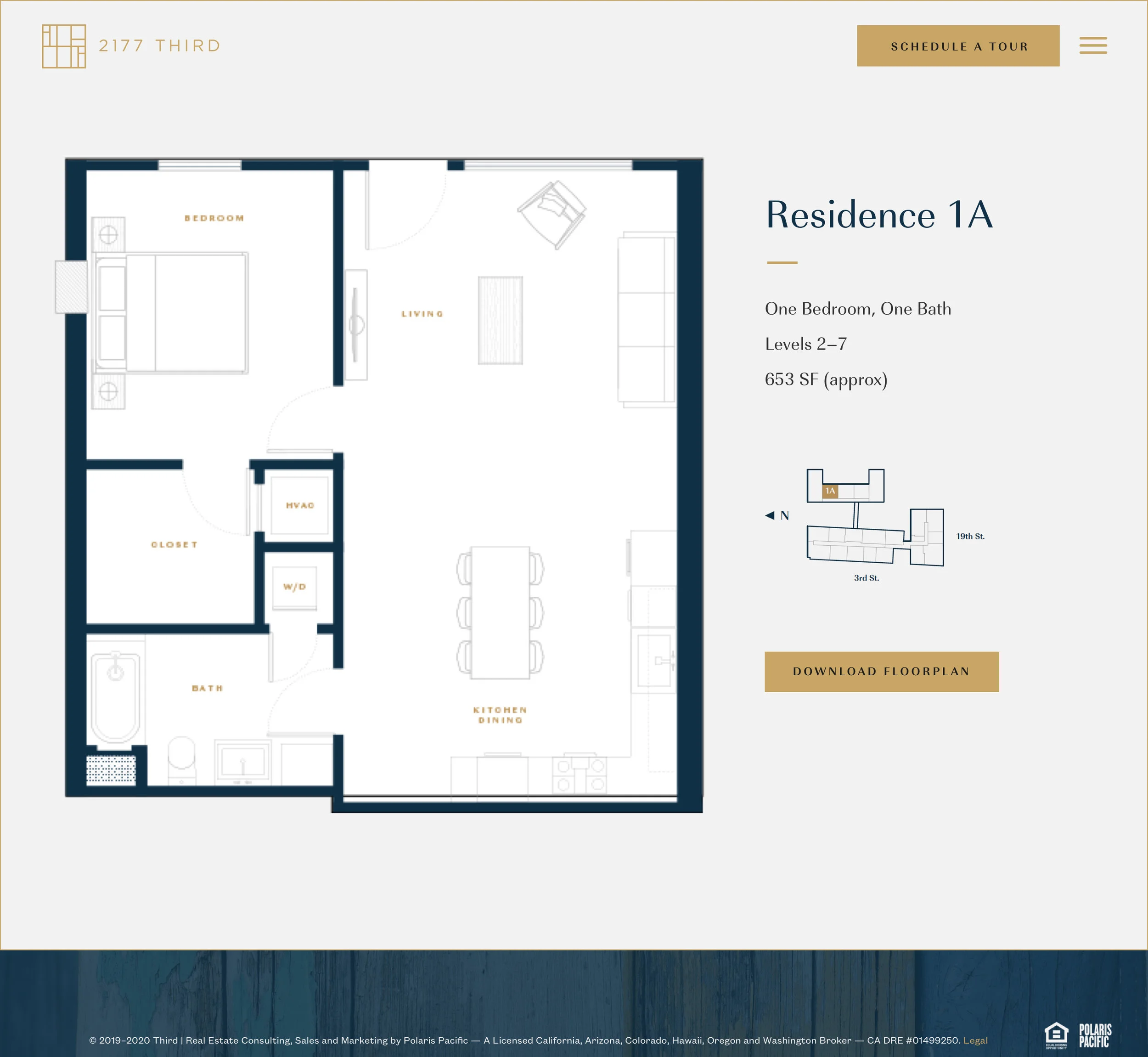Click the W/D closet label
This screenshot has width=1148, height=1057.
[x=294, y=586]
